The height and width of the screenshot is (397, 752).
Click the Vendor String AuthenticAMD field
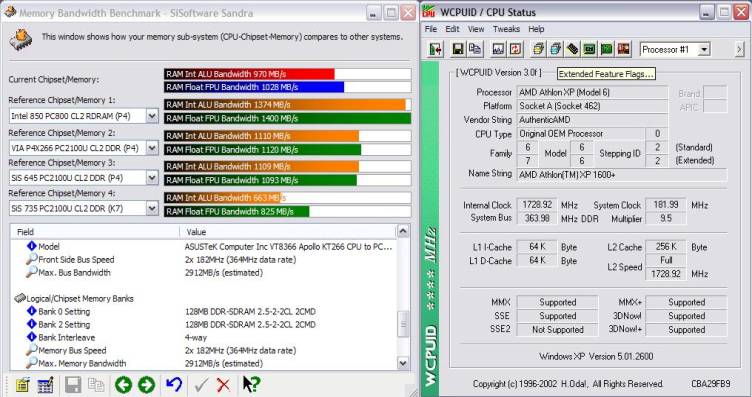click(x=592, y=119)
